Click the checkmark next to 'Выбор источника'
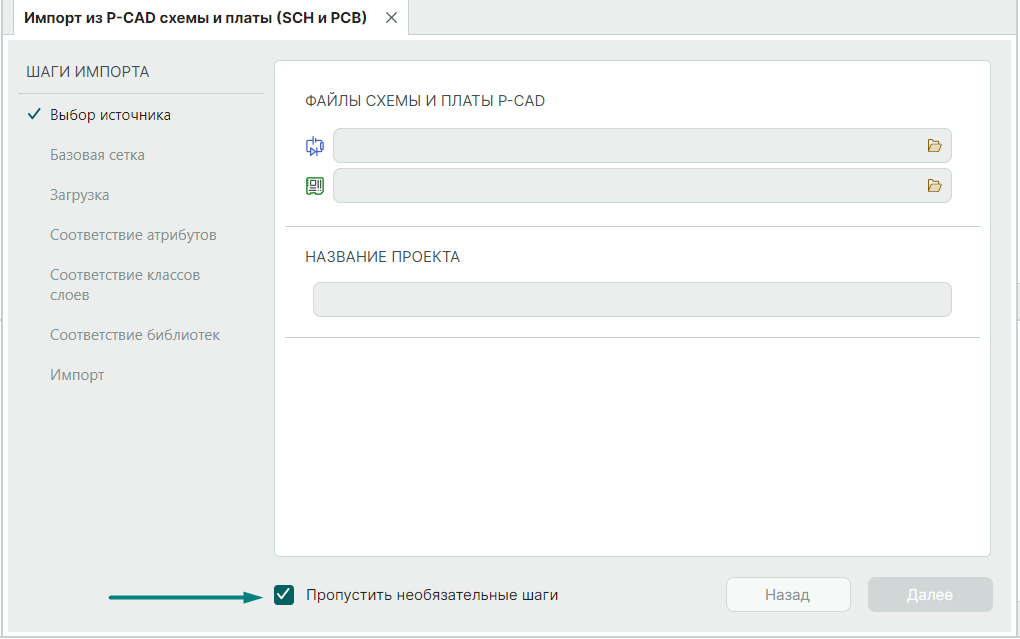 click(x=34, y=115)
